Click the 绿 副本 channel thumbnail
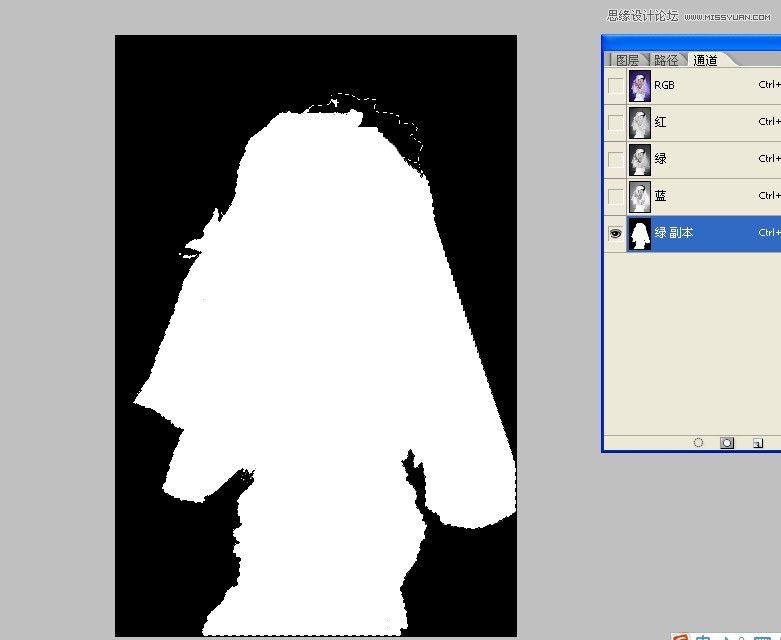Screen dimensions: 781x640 coord(640,233)
